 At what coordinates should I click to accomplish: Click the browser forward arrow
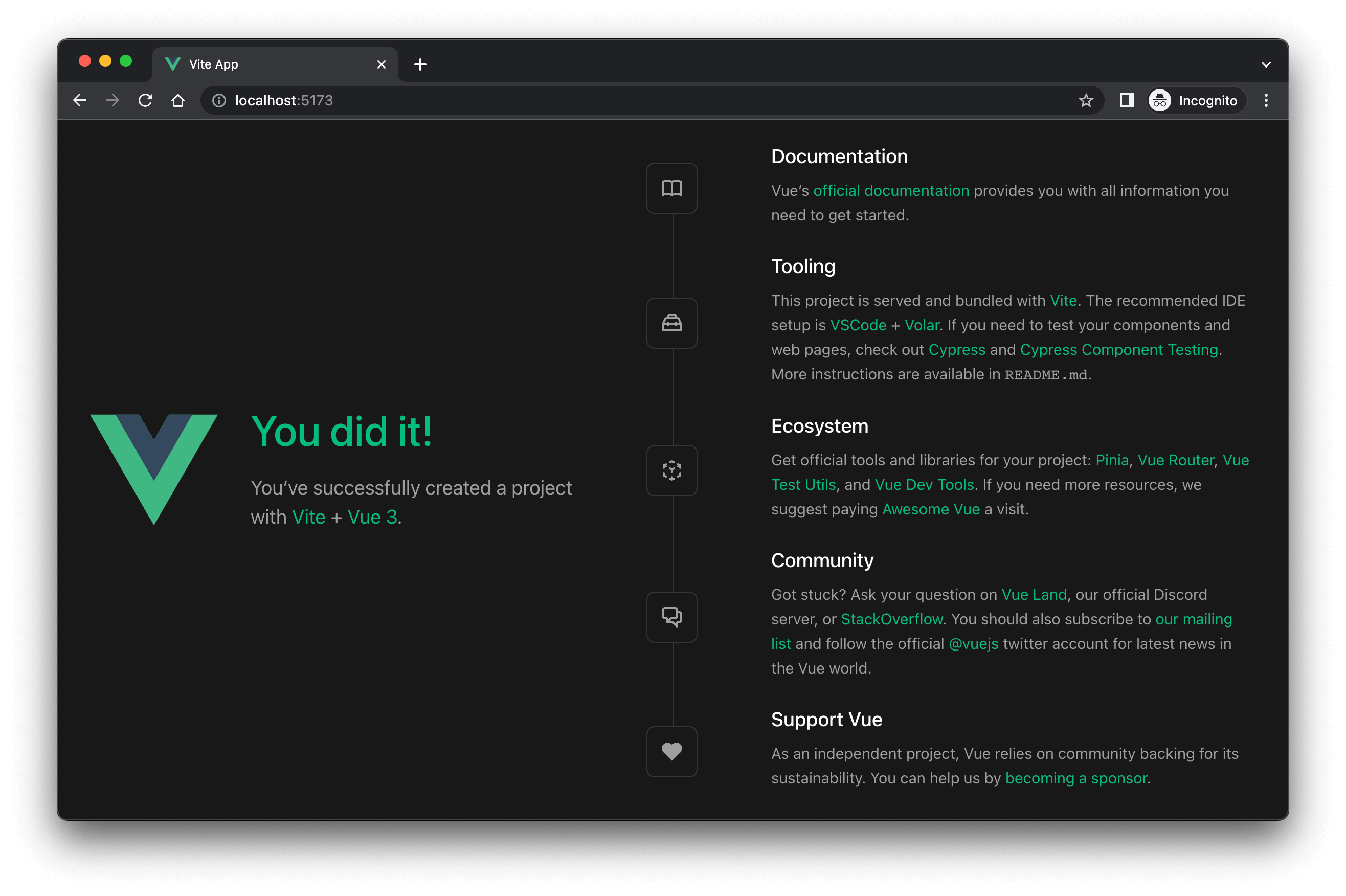tap(113, 101)
